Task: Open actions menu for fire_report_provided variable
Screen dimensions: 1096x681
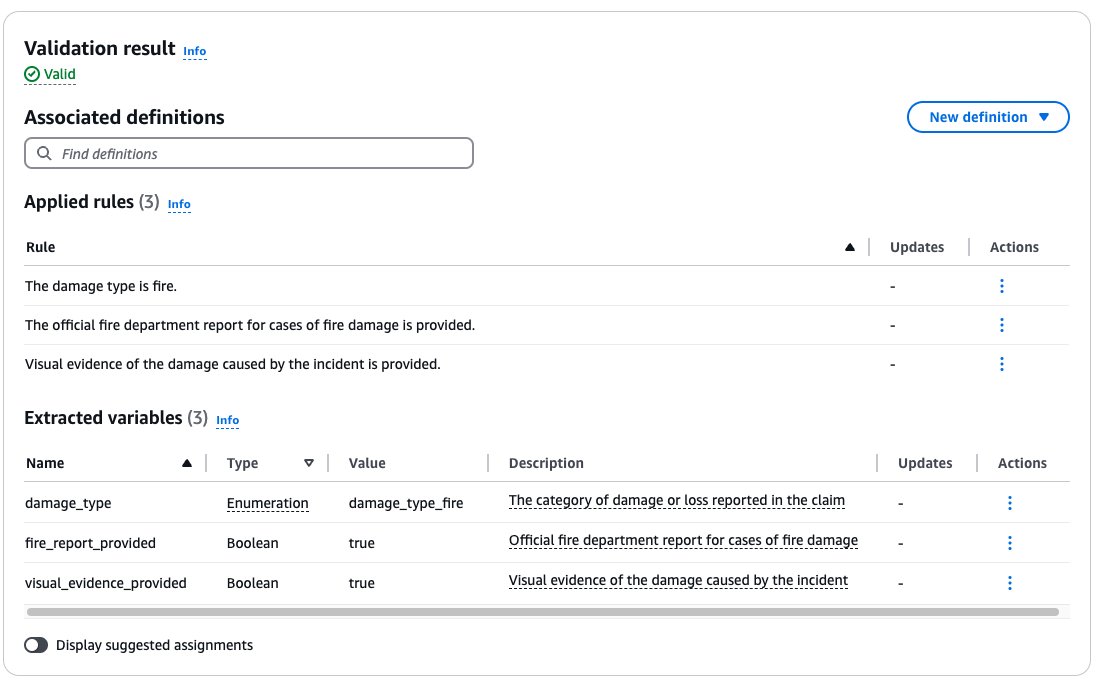Action: [x=1009, y=542]
